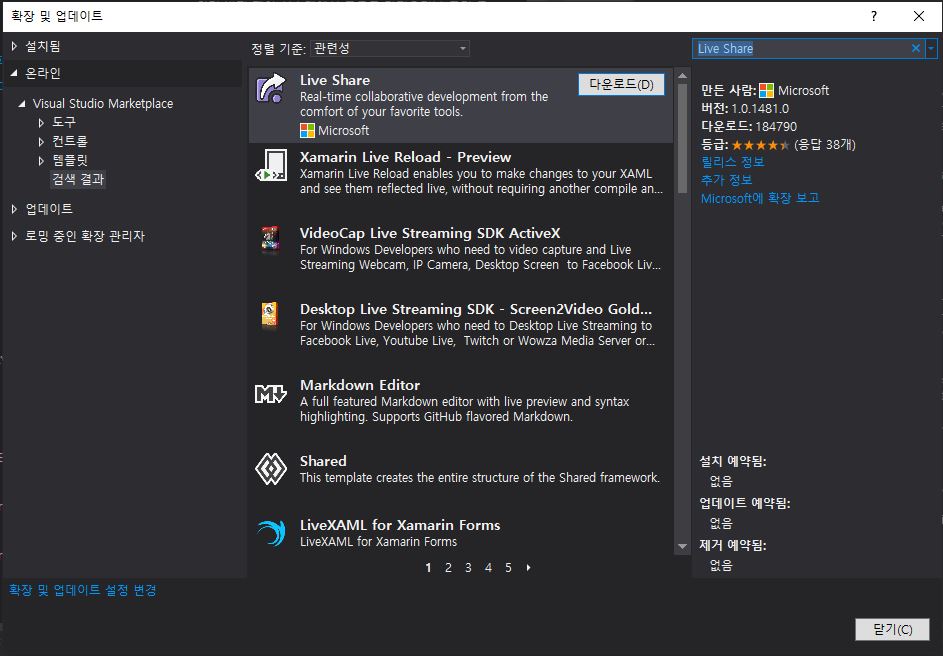The width and height of the screenshot is (943, 656).
Task: Select VideoCap Live Streaming SDK ActiveX title
Action: coord(430,233)
